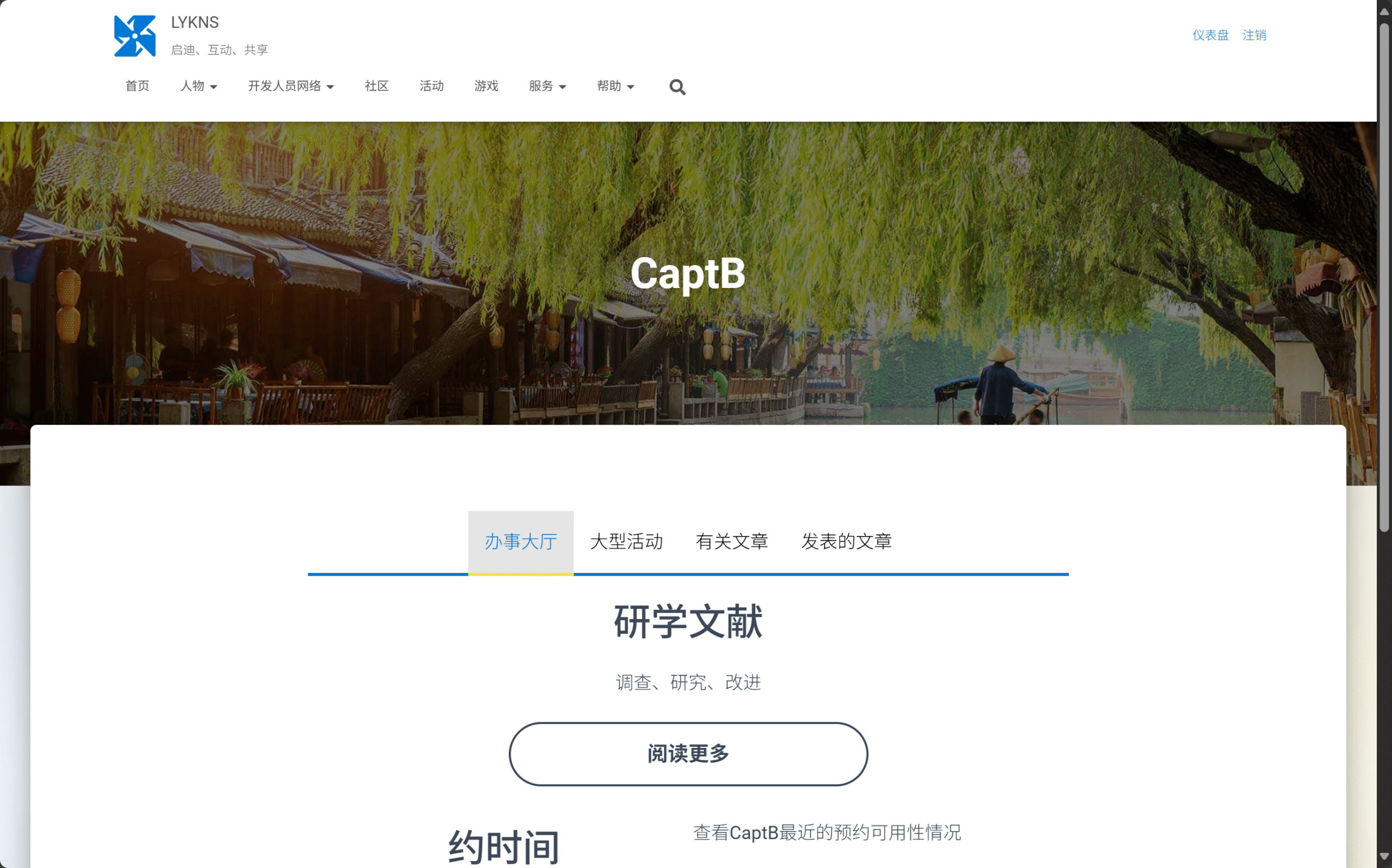Switch to the 发表的文章 tab

tap(847, 542)
